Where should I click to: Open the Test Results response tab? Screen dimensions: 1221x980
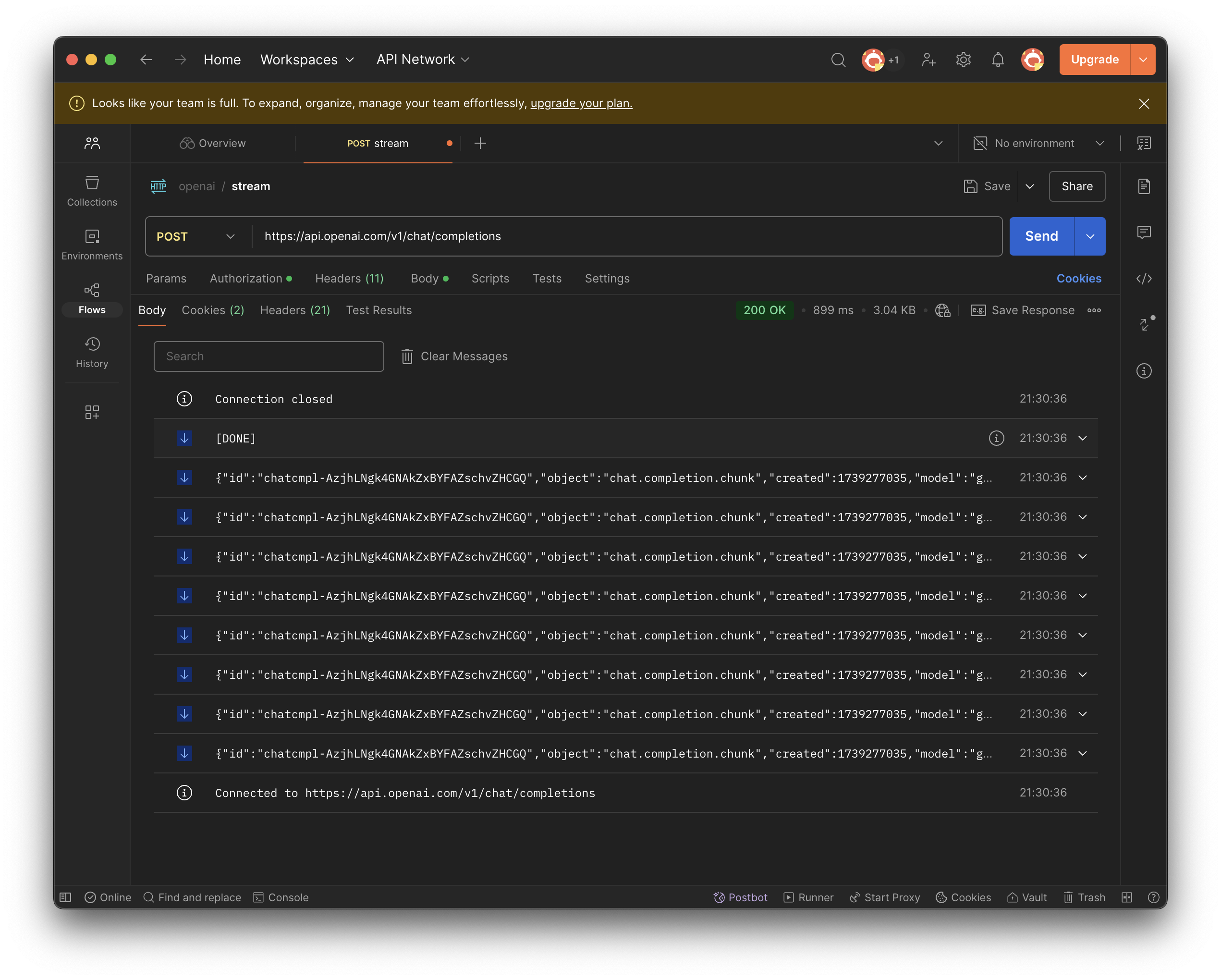(x=379, y=310)
